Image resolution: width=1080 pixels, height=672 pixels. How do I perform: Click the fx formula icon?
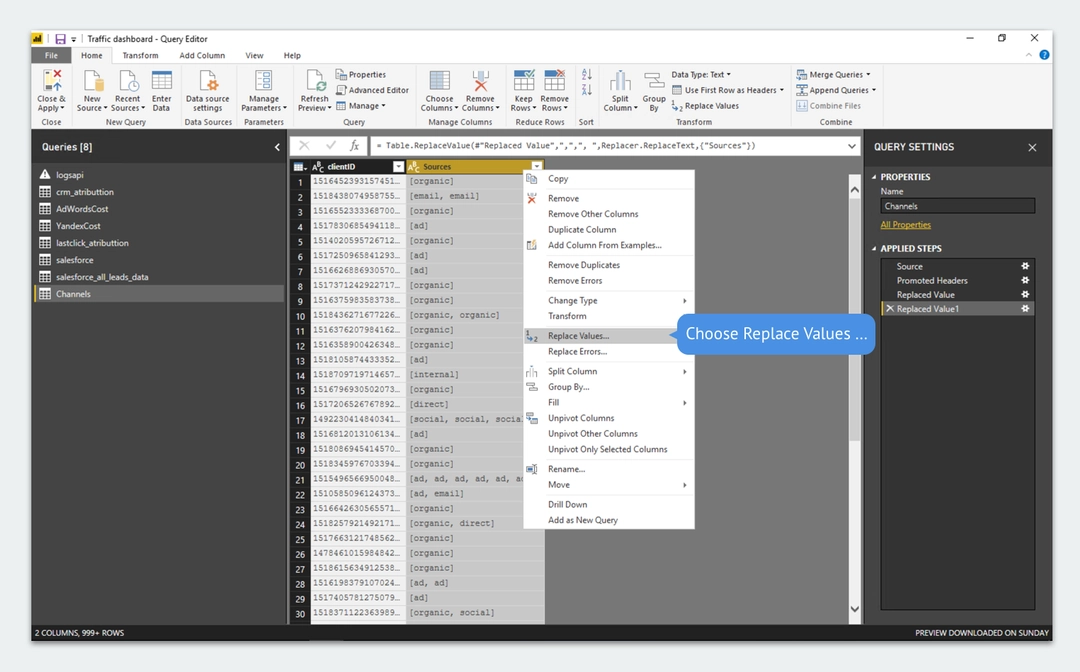click(354, 146)
